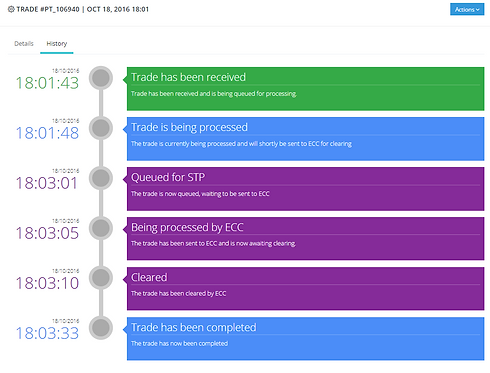The image size is (490, 373).
Task: Select the blue Trade is being processed card
Action: (x=305, y=139)
